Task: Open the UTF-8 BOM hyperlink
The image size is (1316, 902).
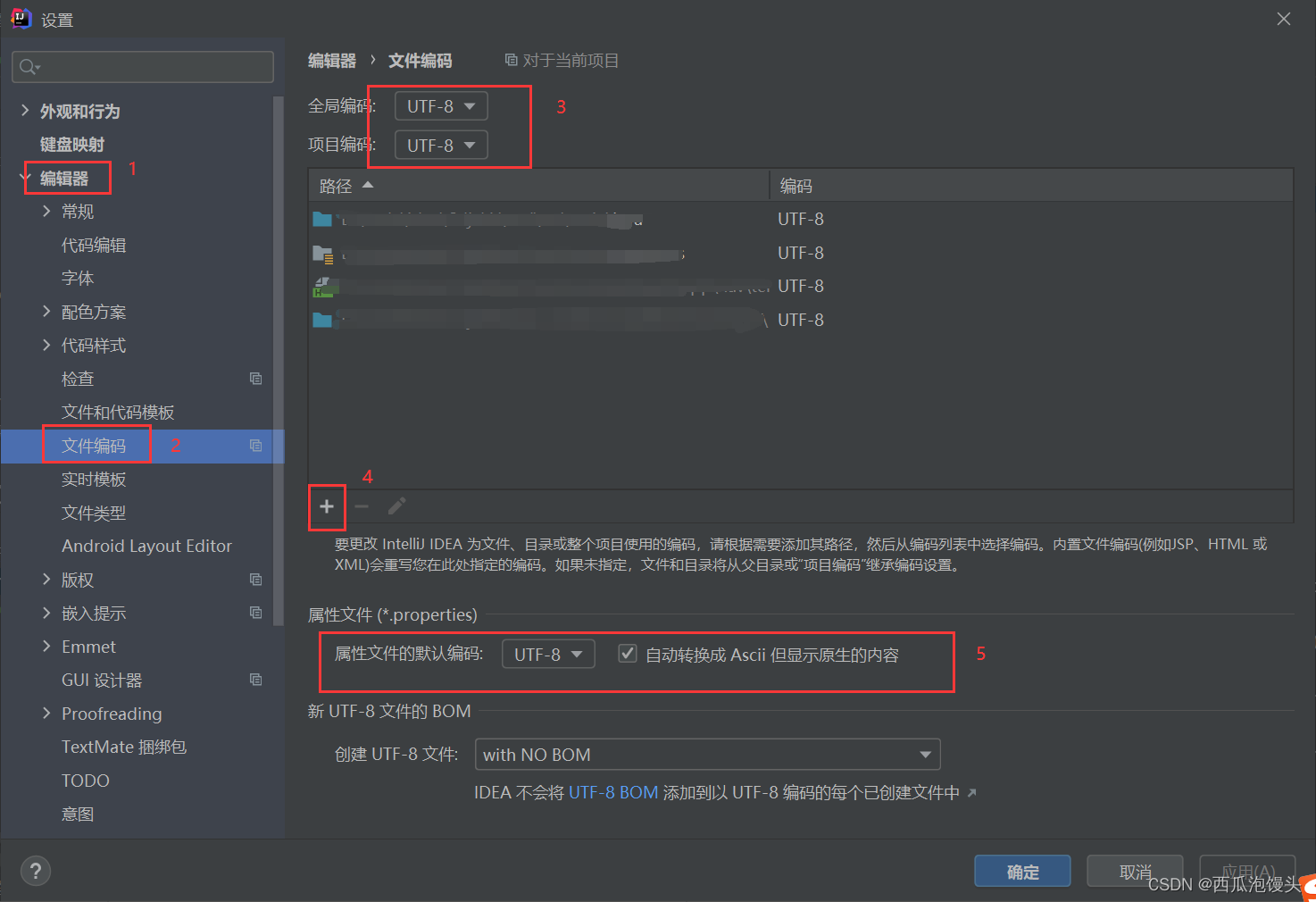Action: tap(613, 792)
